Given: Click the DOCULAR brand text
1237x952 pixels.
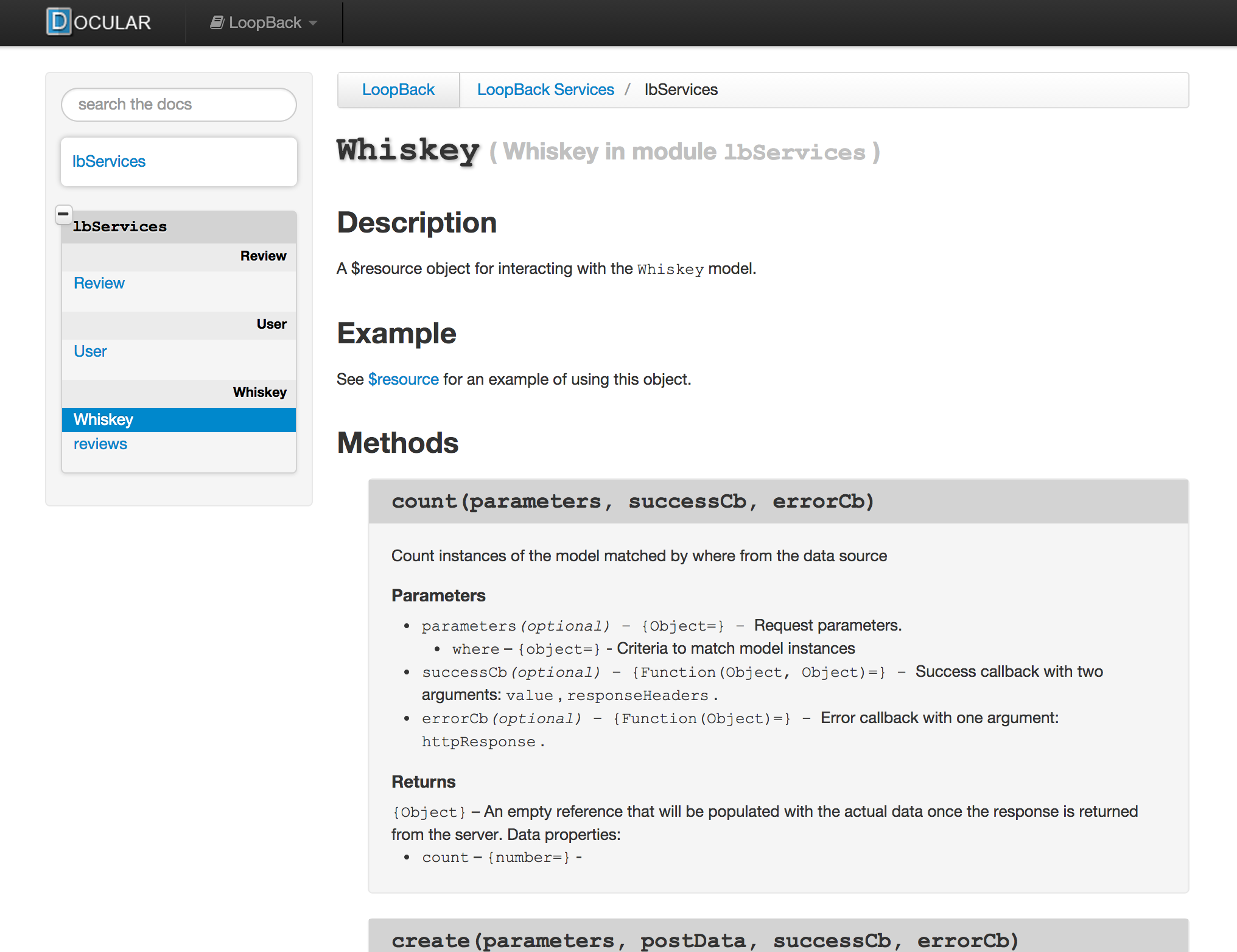Looking at the screenshot, I should pyautogui.click(x=113, y=23).
